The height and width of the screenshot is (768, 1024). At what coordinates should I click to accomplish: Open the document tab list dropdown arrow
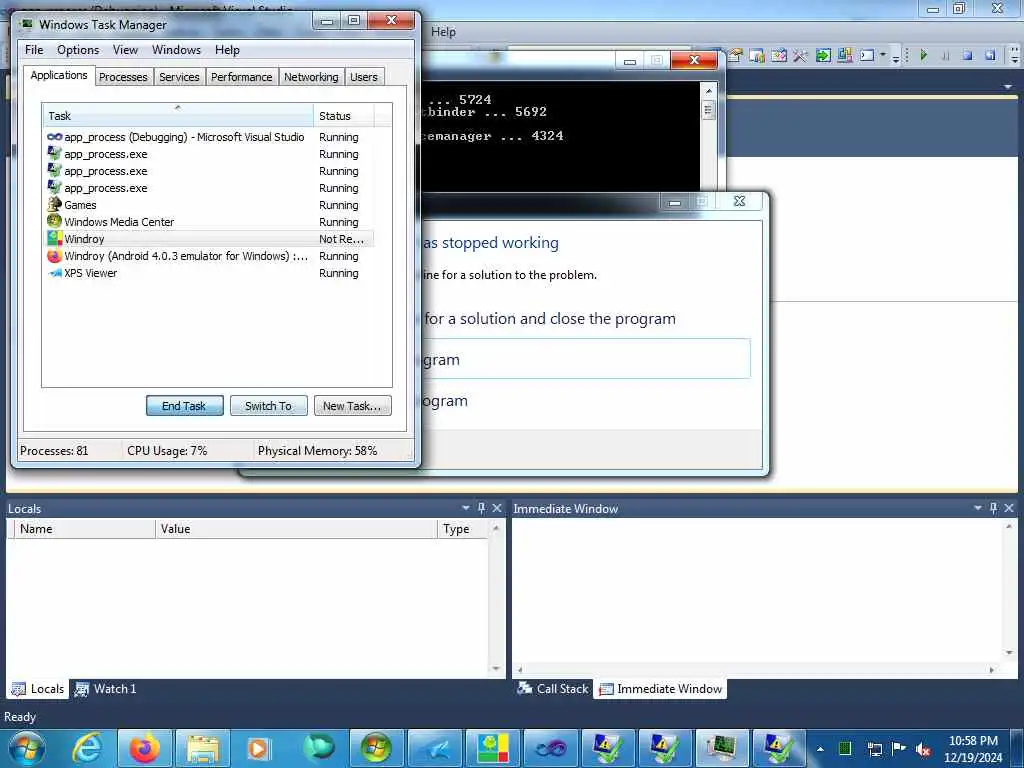(1008, 87)
